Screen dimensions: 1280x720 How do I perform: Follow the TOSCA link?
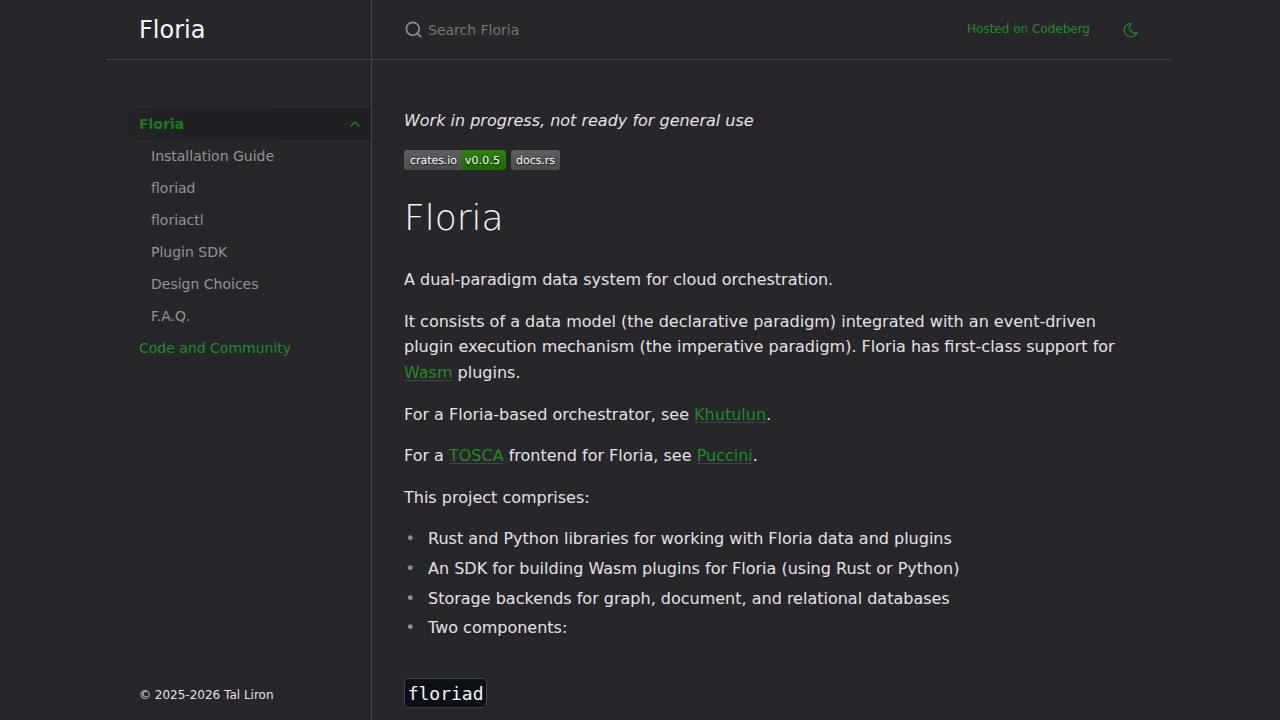pos(476,455)
